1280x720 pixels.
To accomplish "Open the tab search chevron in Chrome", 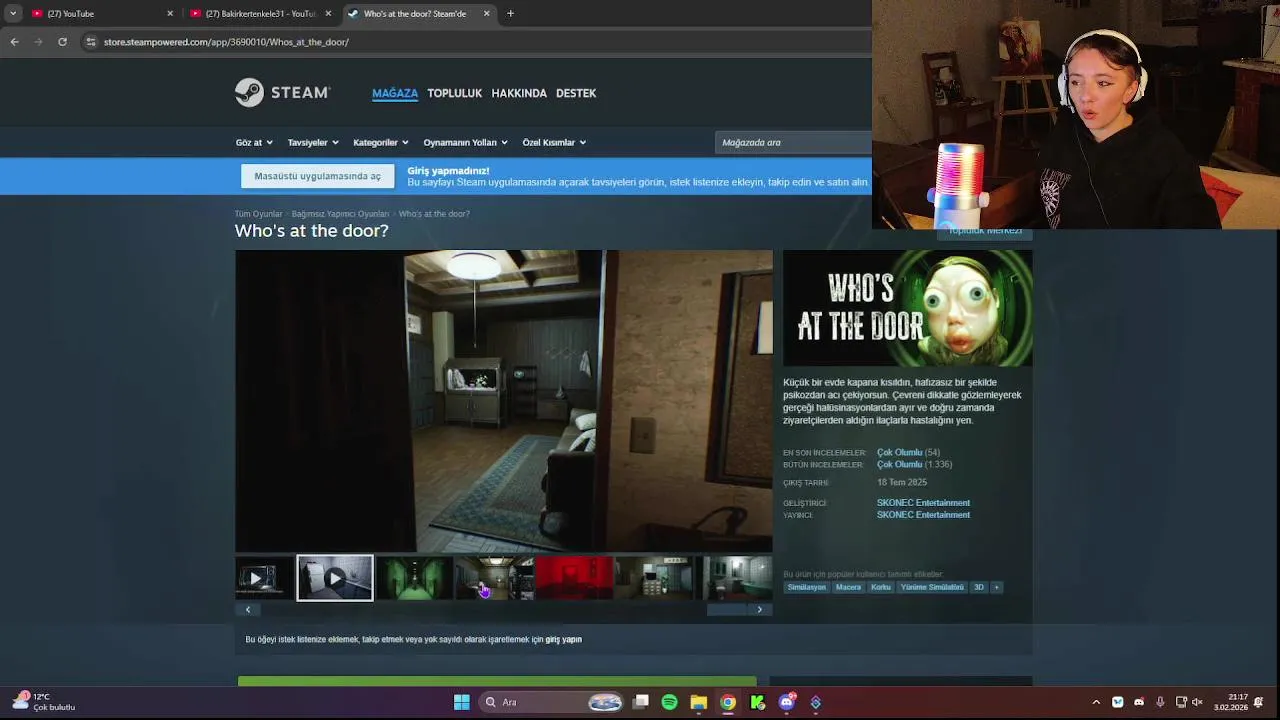I will tap(13, 13).
